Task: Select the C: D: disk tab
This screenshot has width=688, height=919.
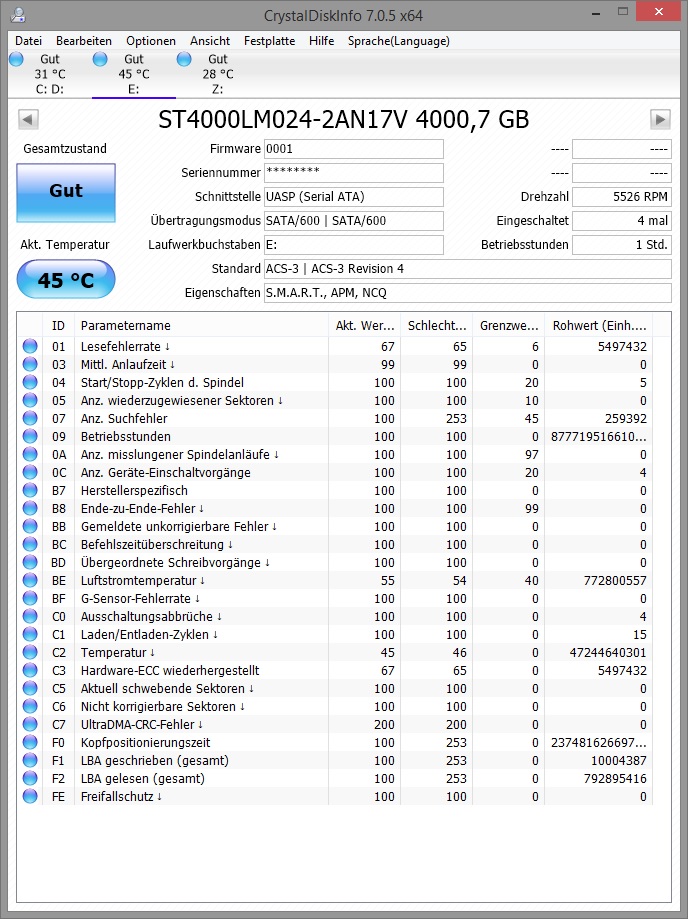Action: [50, 74]
